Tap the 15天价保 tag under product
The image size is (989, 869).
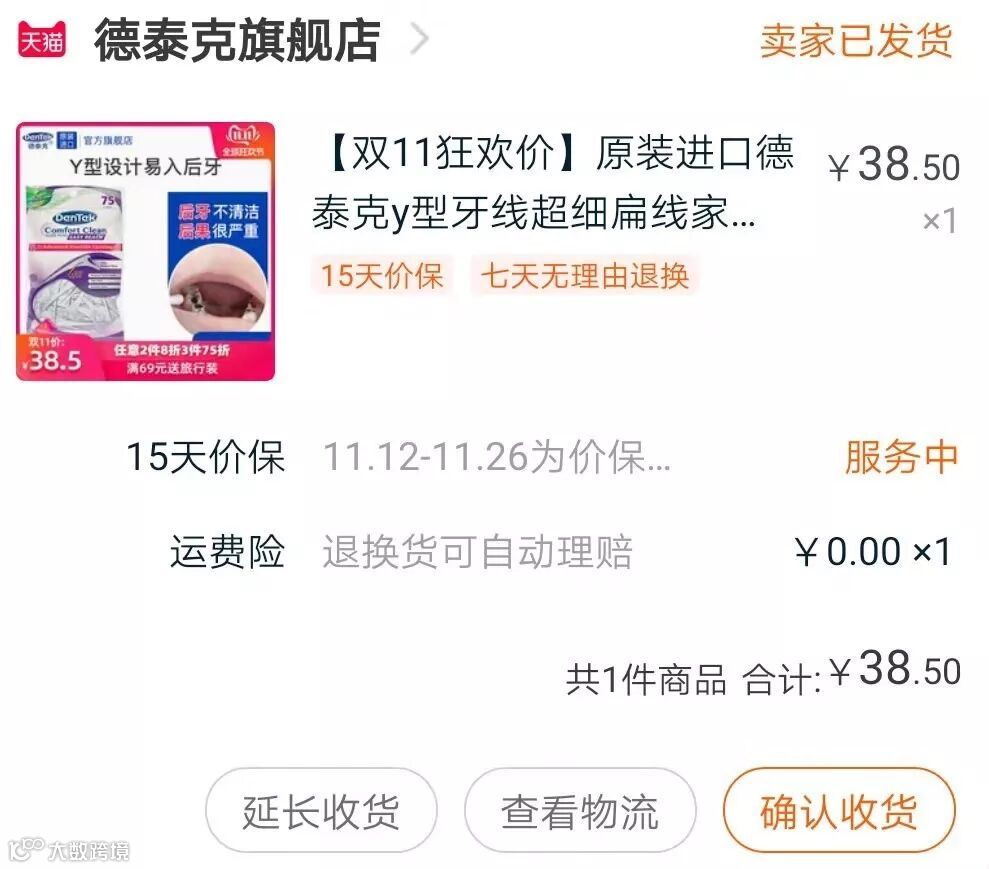click(382, 276)
